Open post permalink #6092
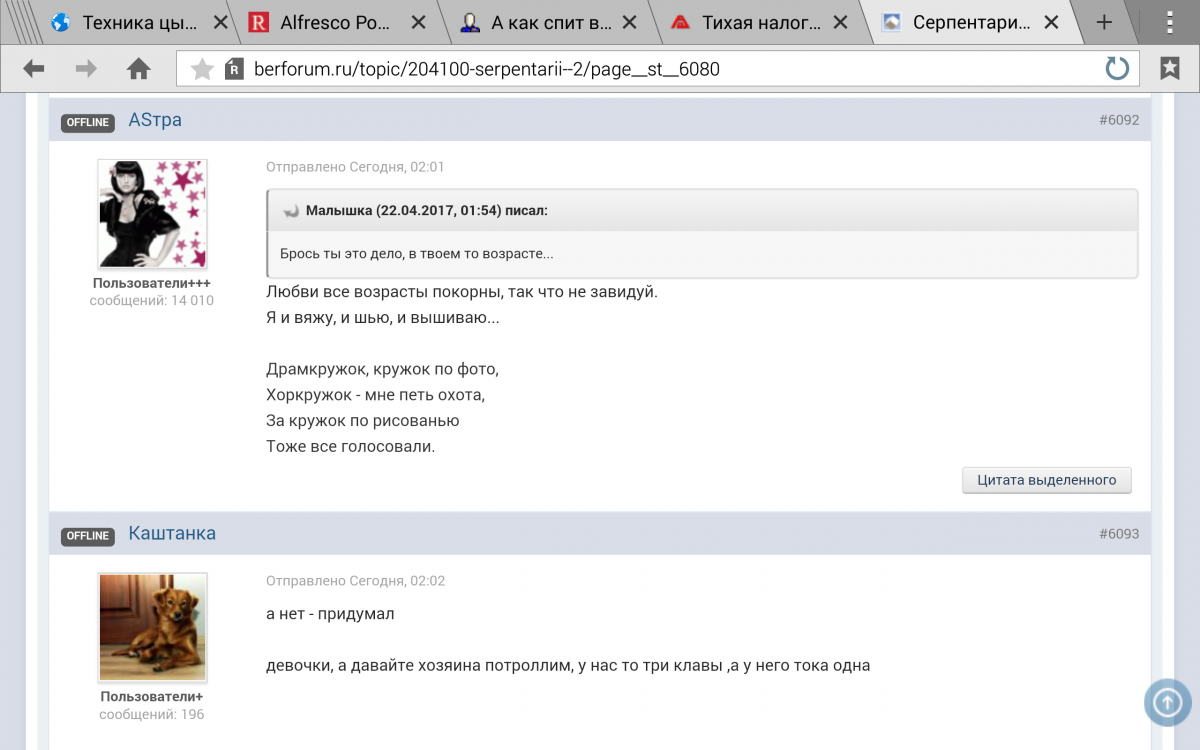Screen dimensions: 1200x750 click(1118, 120)
